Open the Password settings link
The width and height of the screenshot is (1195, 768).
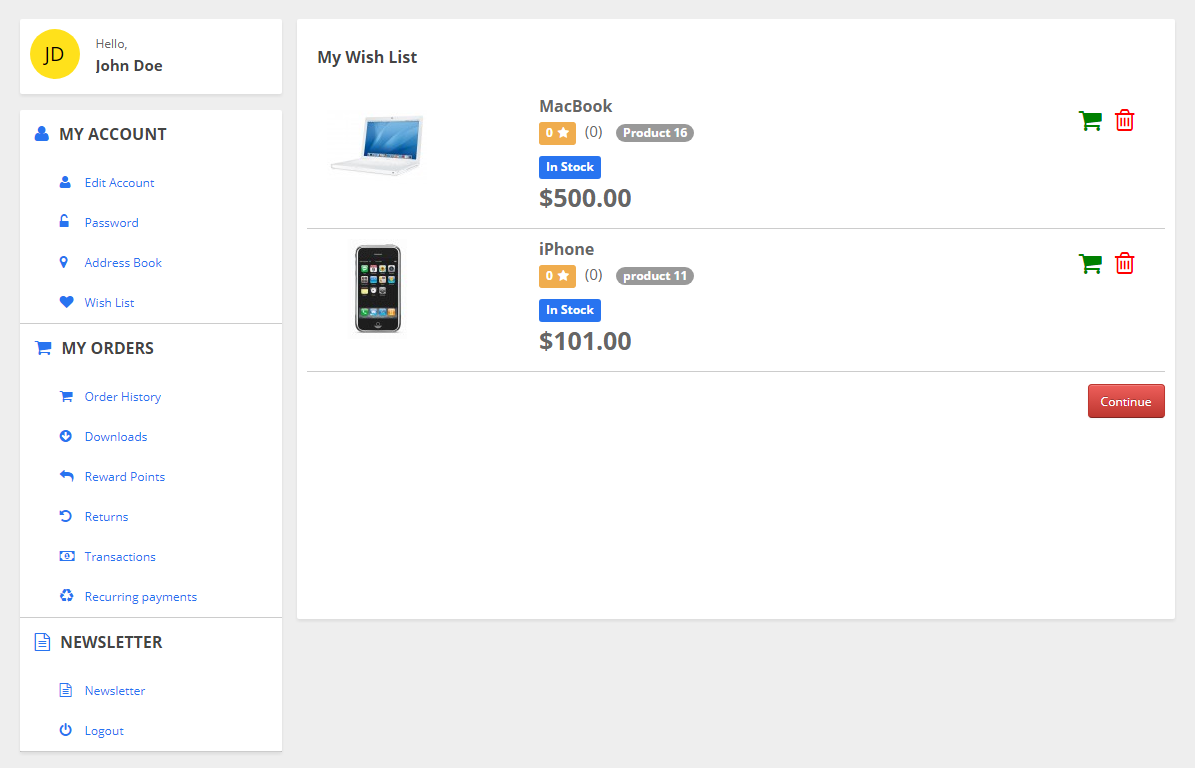click(x=111, y=222)
